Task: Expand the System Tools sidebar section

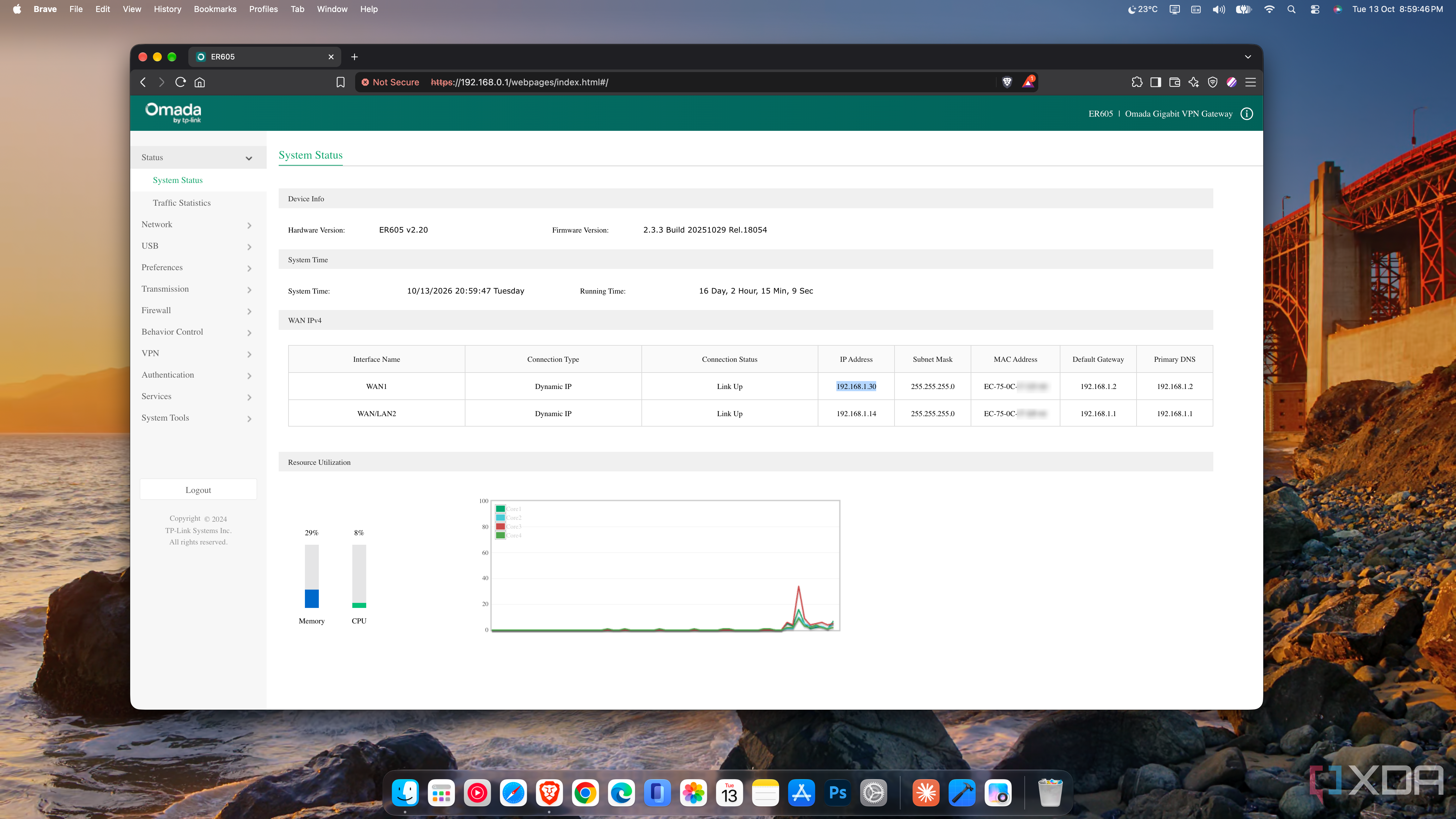Action: pyautogui.click(x=198, y=418)
